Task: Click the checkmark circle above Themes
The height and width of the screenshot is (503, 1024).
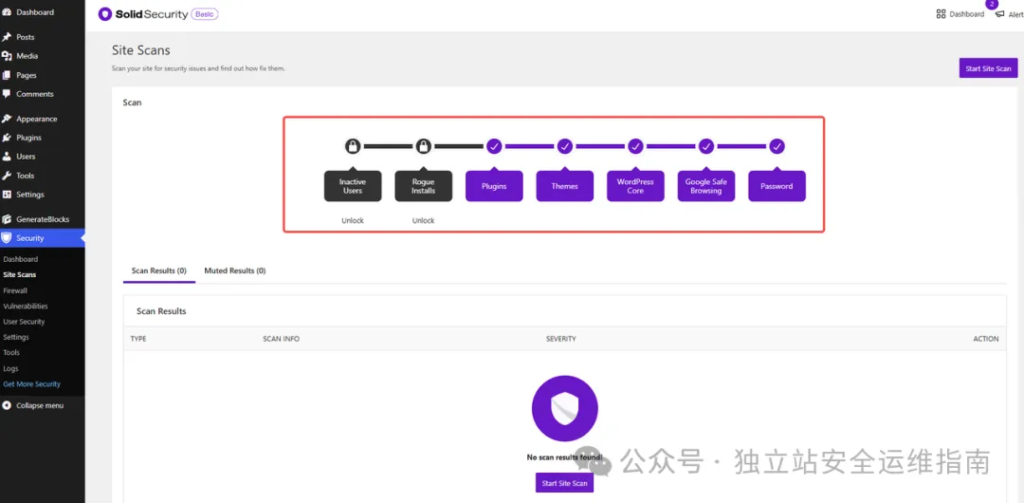Action: tap(565, 146)
